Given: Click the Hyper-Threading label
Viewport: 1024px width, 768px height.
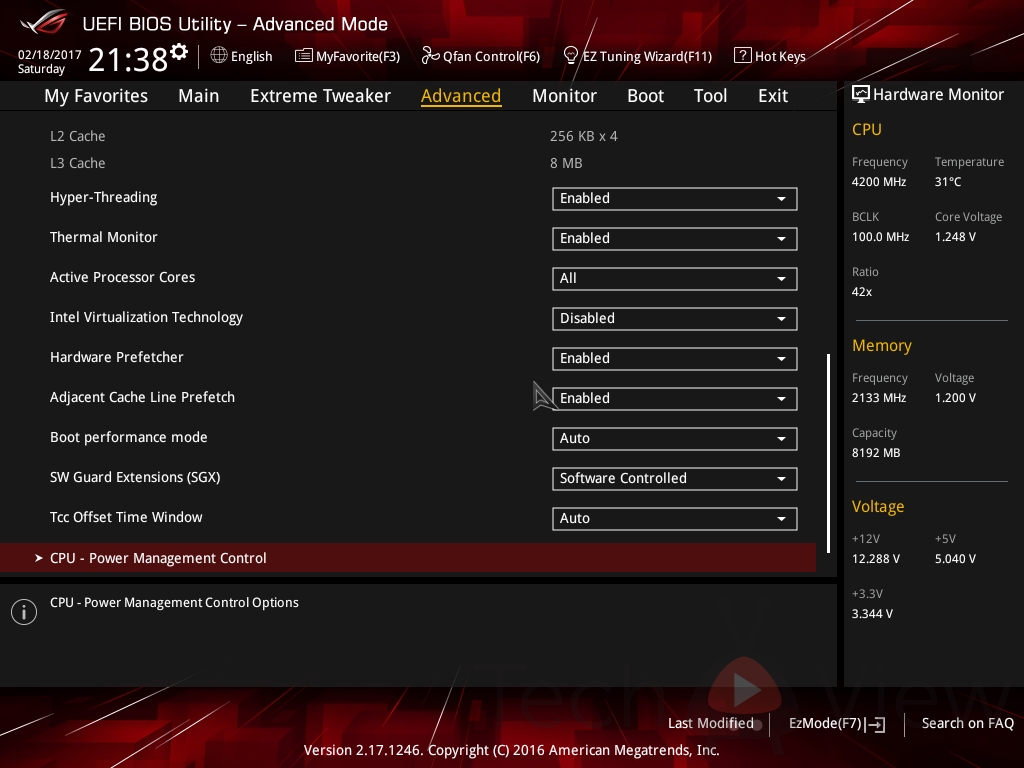Looking at the screenshot, I should click(x=103, y=198).
